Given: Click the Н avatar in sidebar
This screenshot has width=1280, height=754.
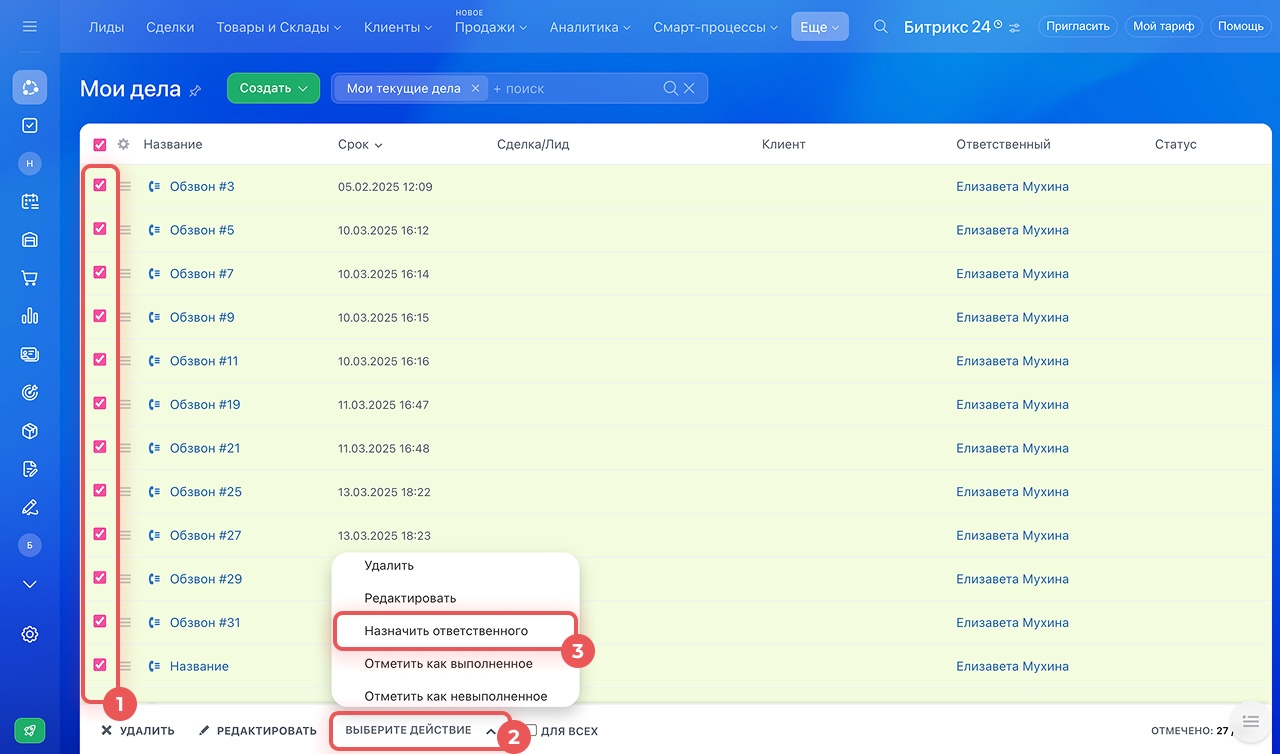Looking at the screenshot, I should 30,163.
